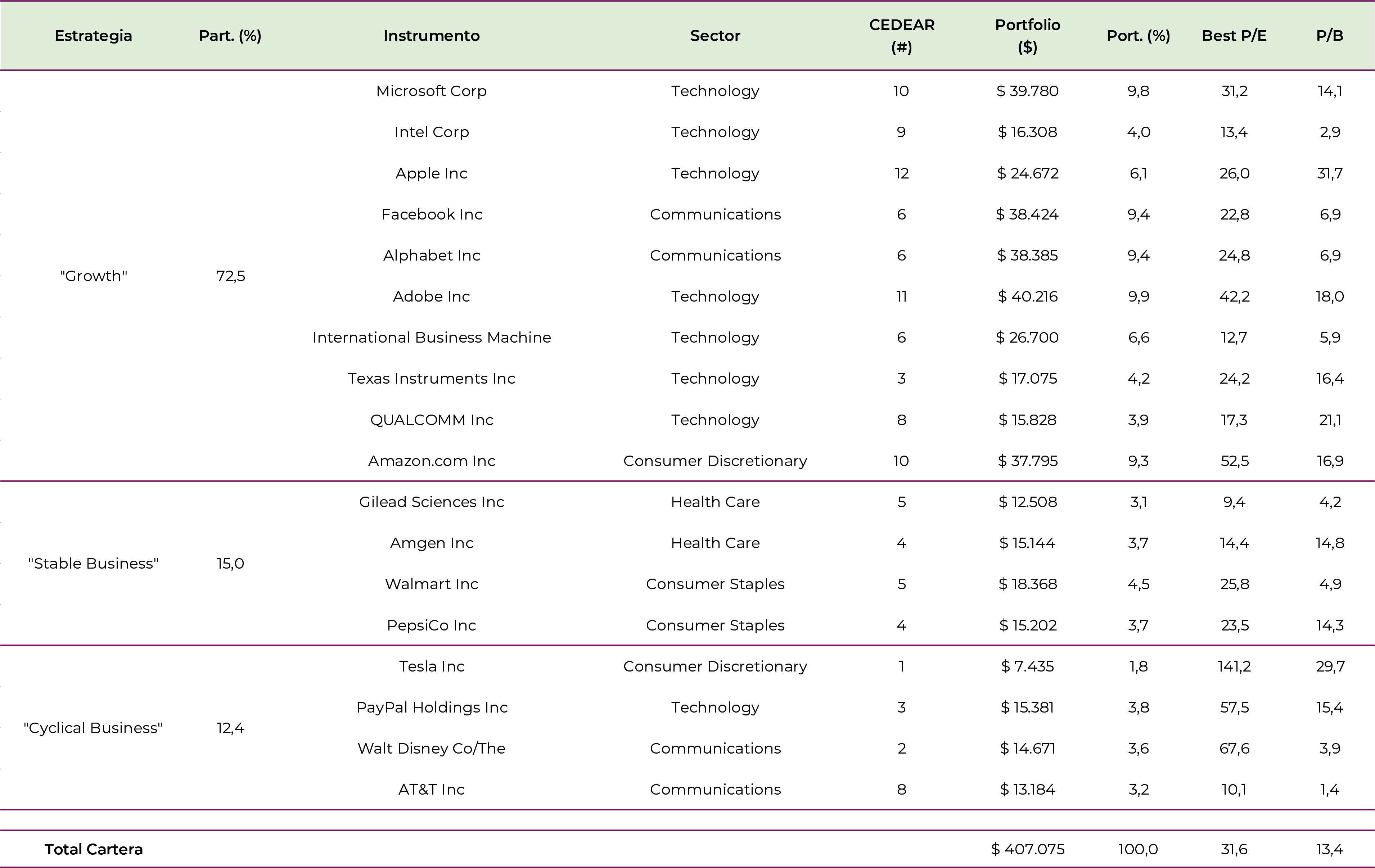Click Tesla's portfolio value $ 7.435
1375x868 pixels.
coord(1027,666)
